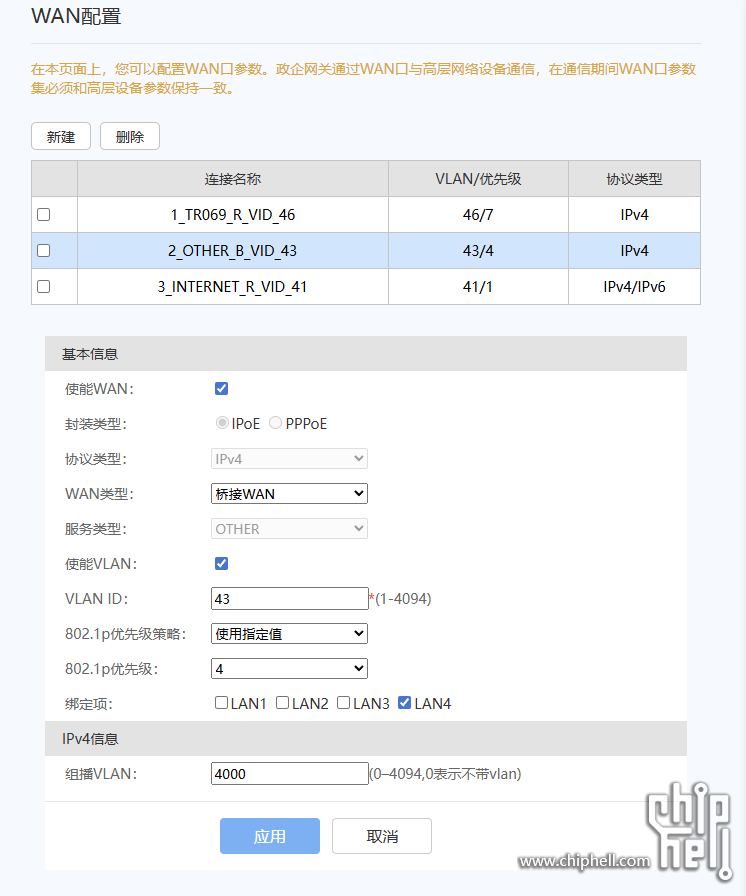Check the LAN2 binding checkbox
746x896 pixels.
[x=282, y=703]
